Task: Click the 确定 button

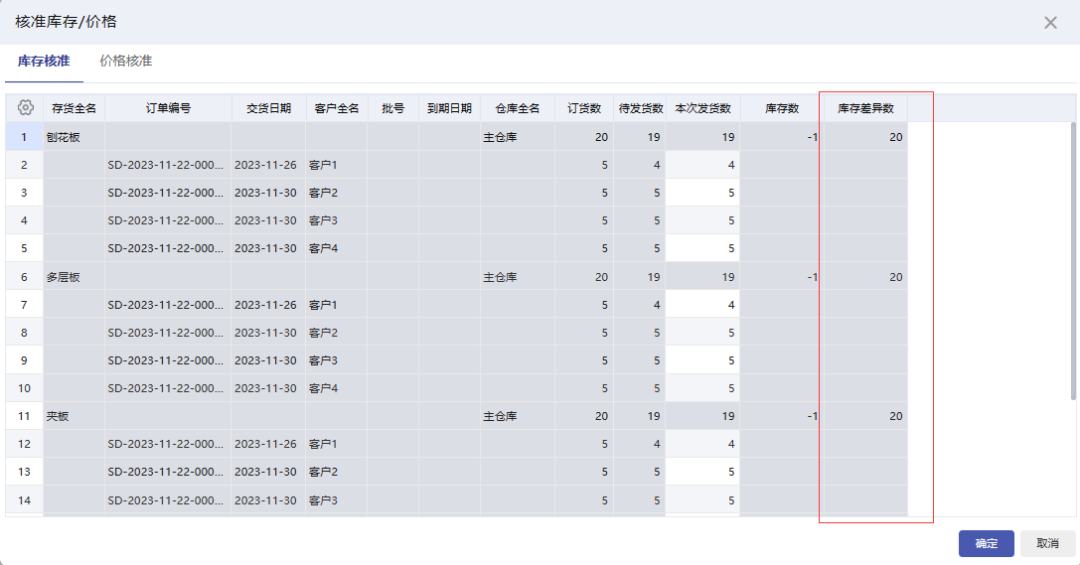Action: [x=986, y=543]
